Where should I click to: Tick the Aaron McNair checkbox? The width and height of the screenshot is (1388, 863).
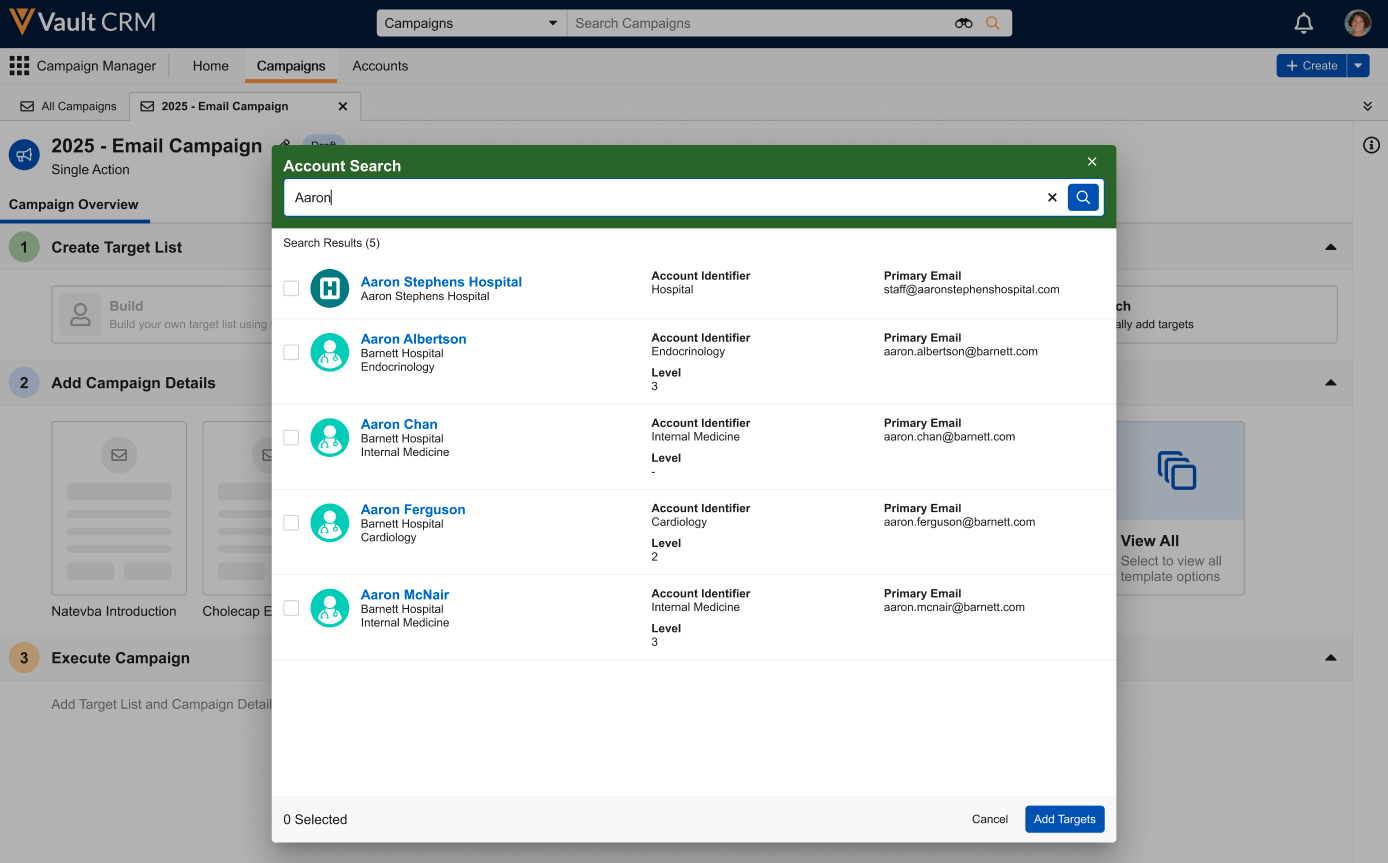click(291, 608)
